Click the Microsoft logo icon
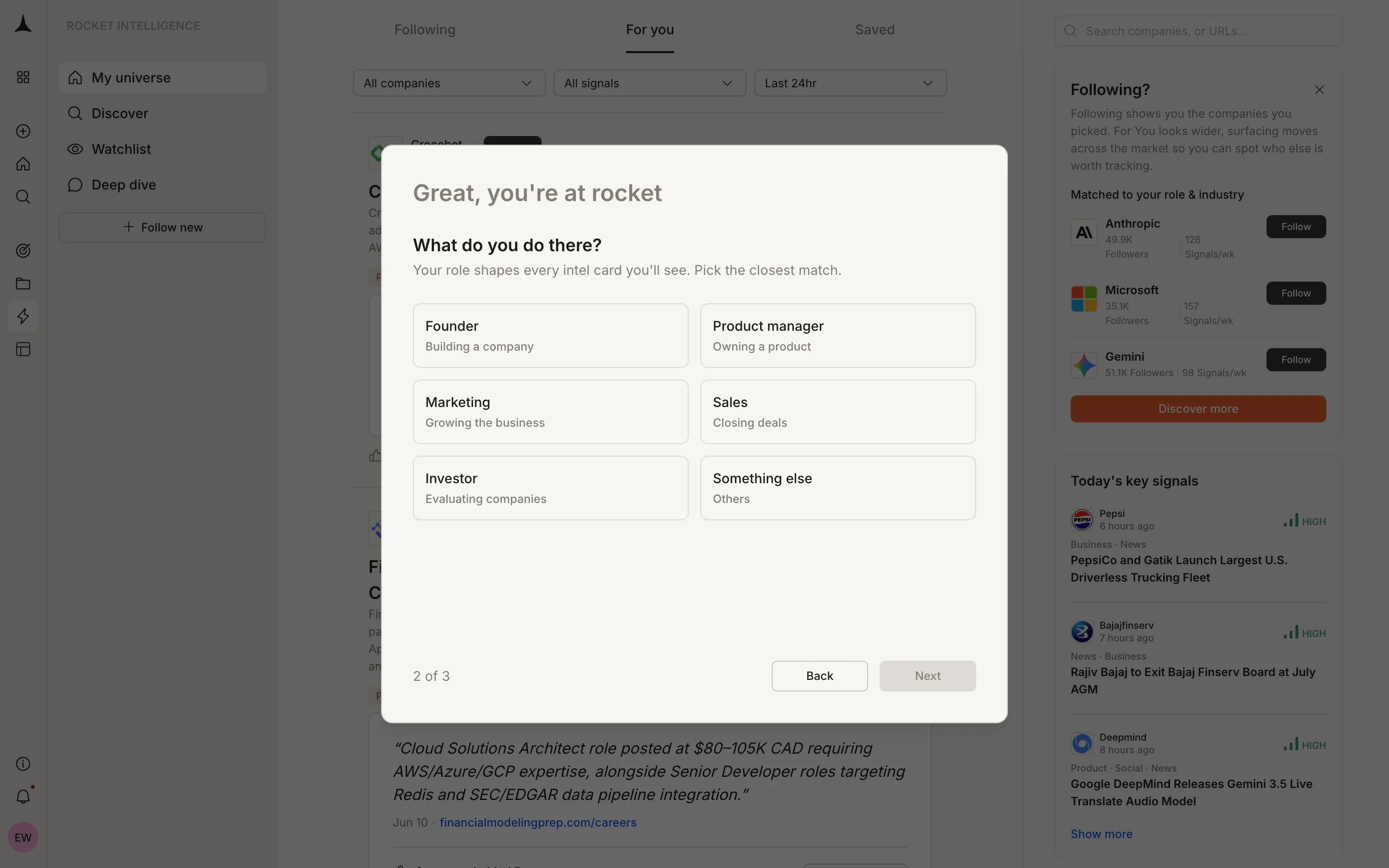Image resolution: width=1389 pixels, height=868 pixels. pos(1084,299)
